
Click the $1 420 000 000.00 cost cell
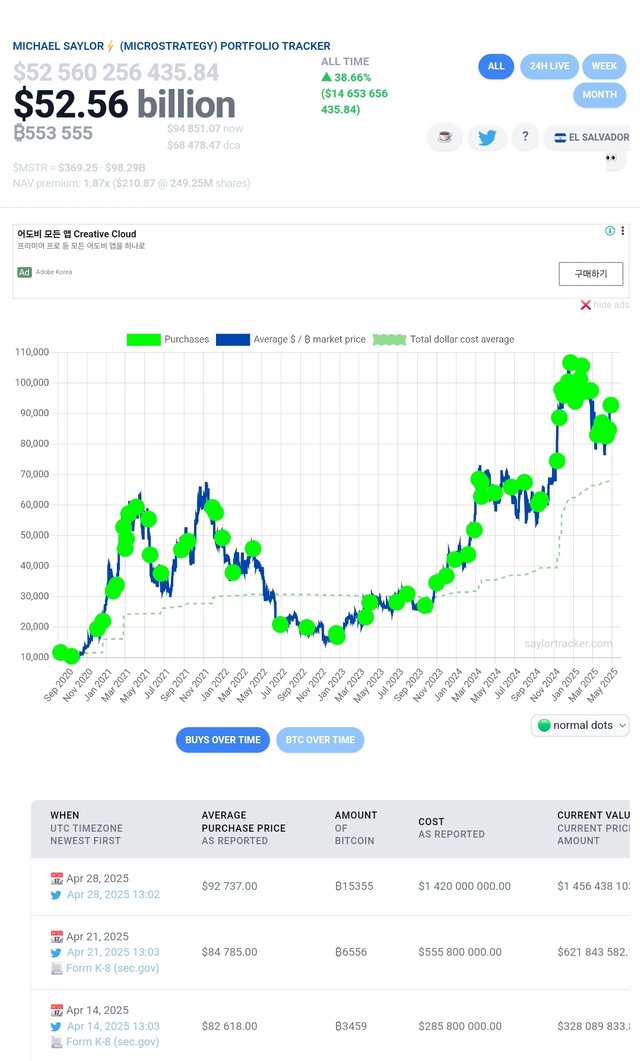coord(464,886)
